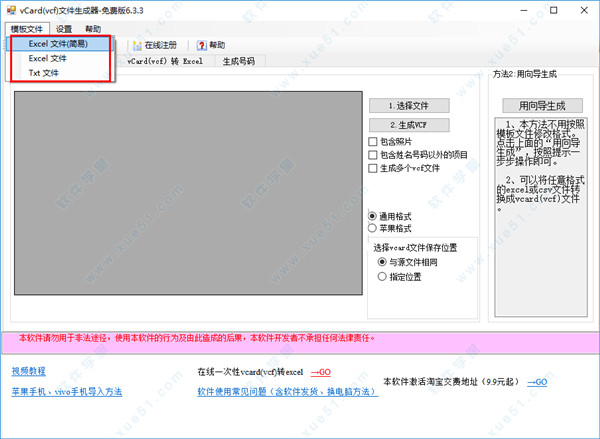Open the 视频教程 link
The image size is (600, 439).
[29, 371]
